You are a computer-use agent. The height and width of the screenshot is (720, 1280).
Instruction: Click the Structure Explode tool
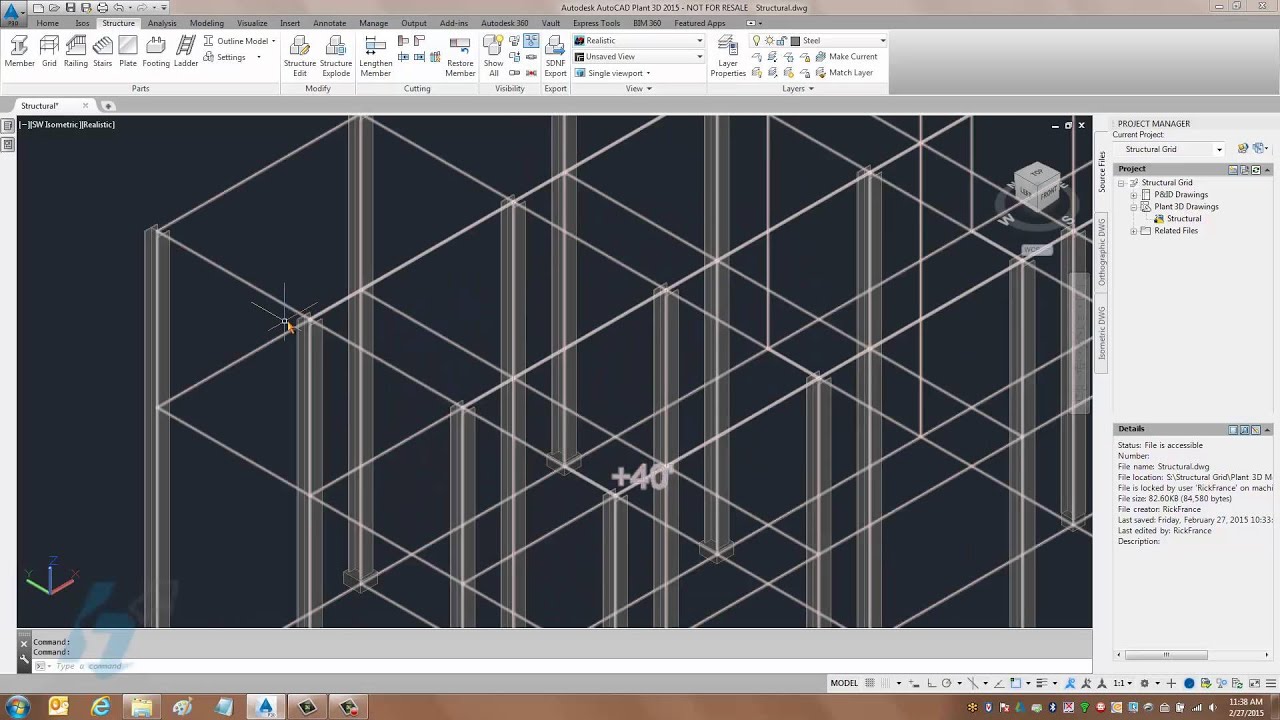pos(336,56)
